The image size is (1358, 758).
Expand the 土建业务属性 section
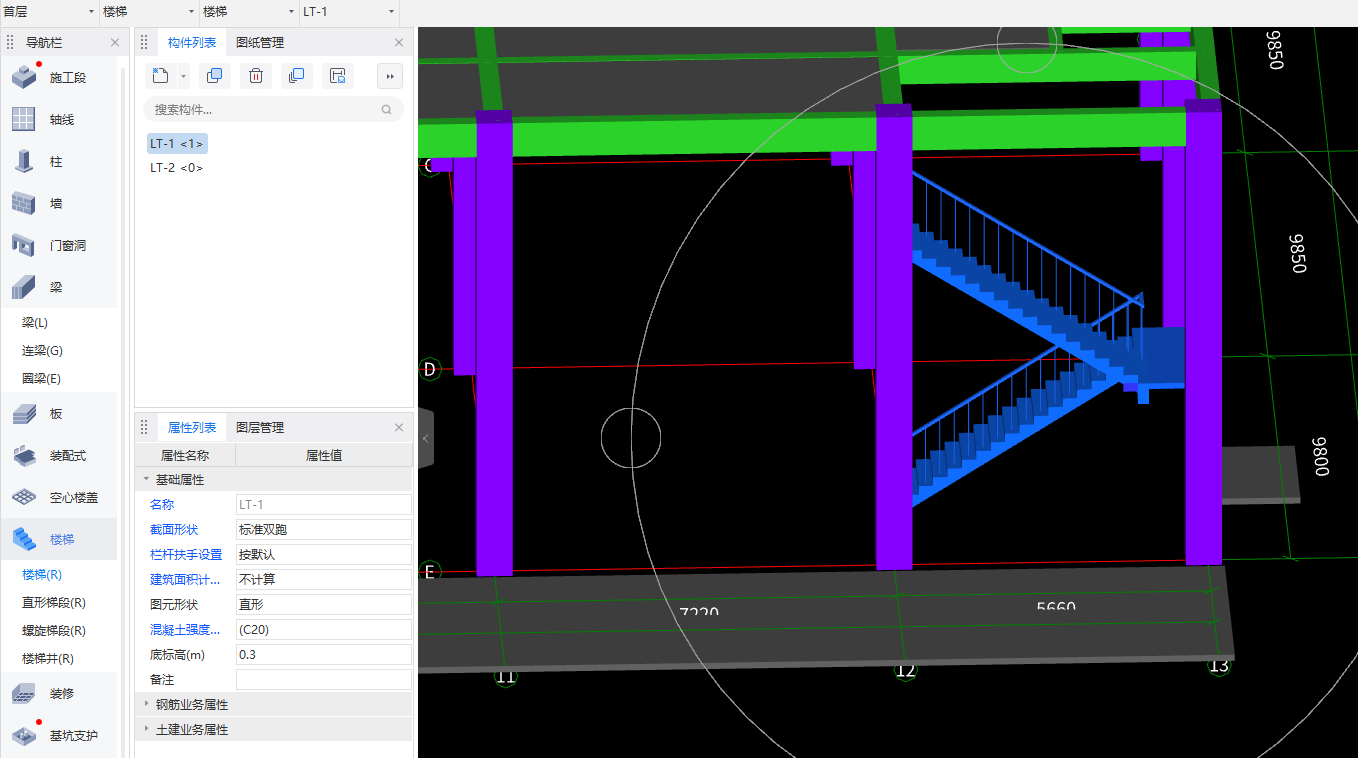147,729
